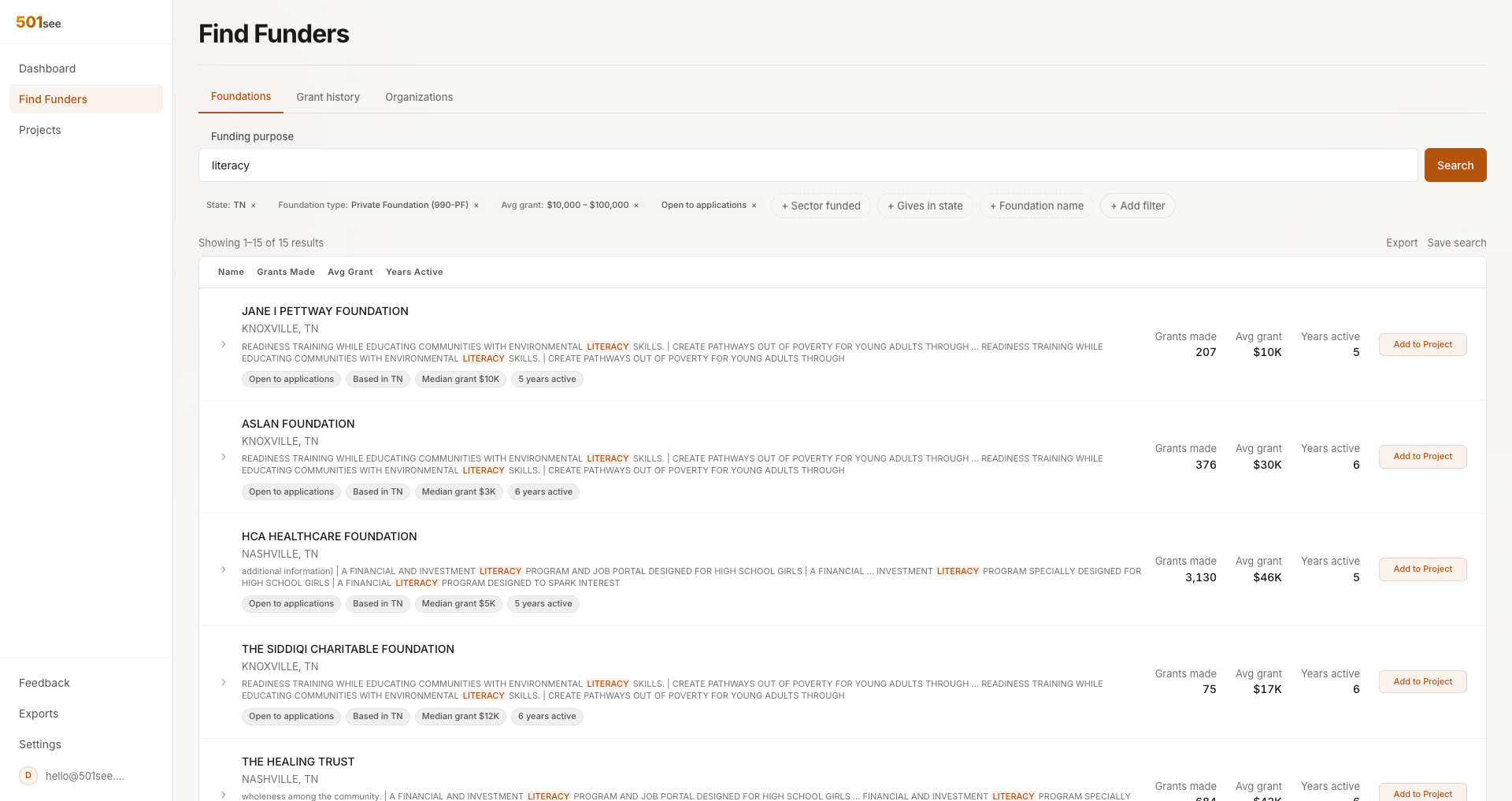Sort by the Name column
1512x801 pixels.
click(231, 272)
